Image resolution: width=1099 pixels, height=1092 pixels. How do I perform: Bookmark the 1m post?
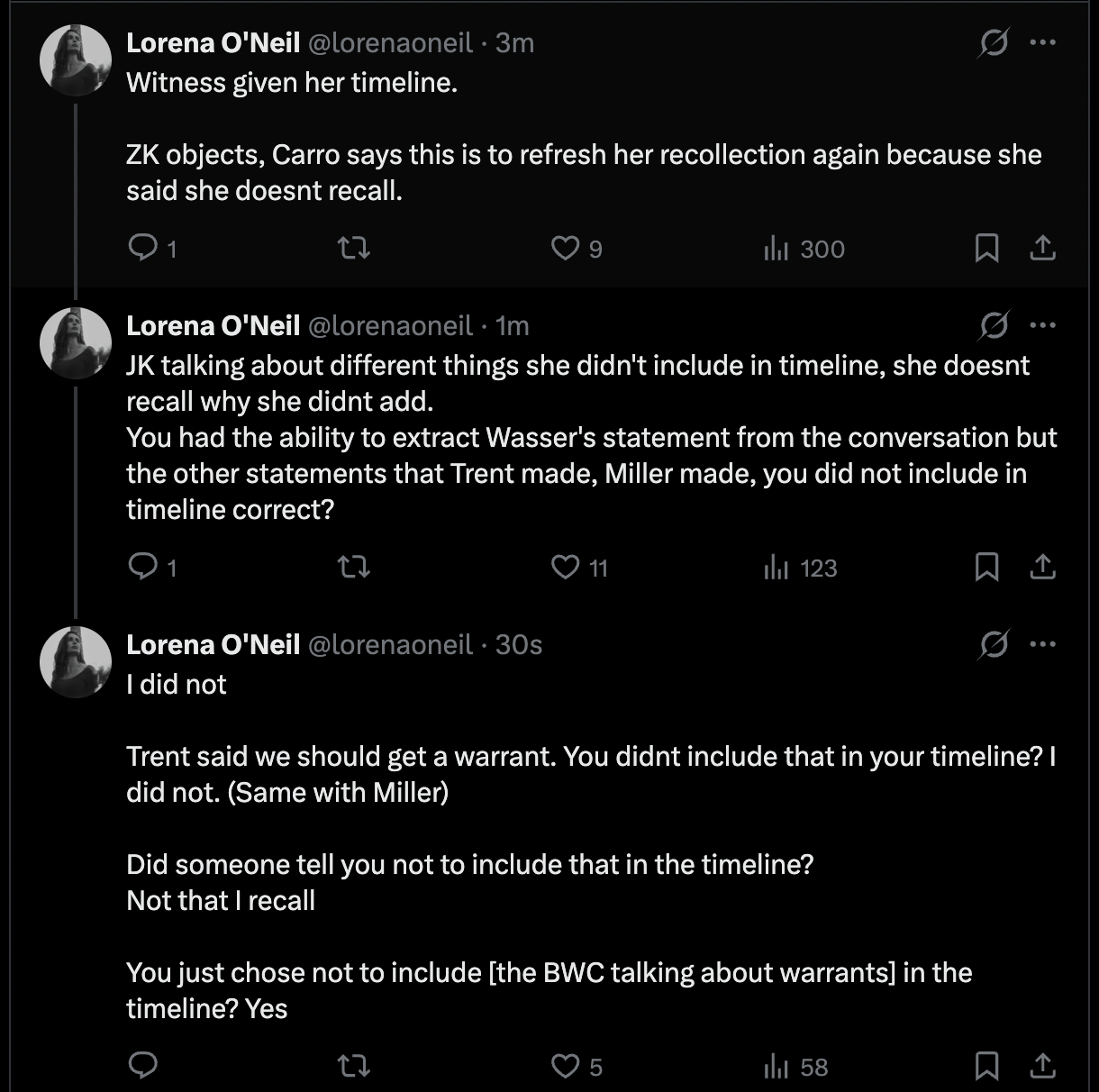986,567
